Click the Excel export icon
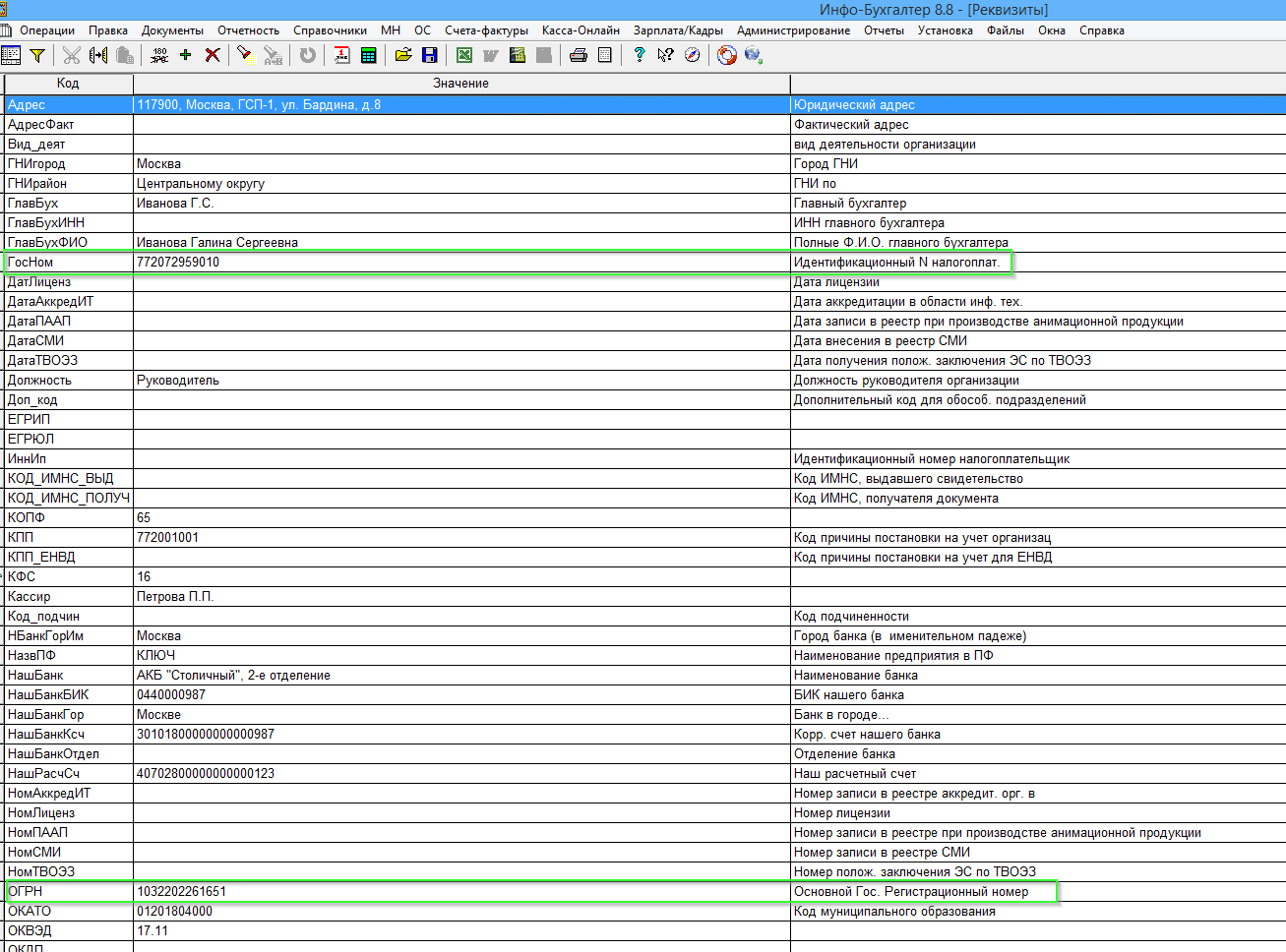This screenshot has height=952, width=1286. [464, 55]
